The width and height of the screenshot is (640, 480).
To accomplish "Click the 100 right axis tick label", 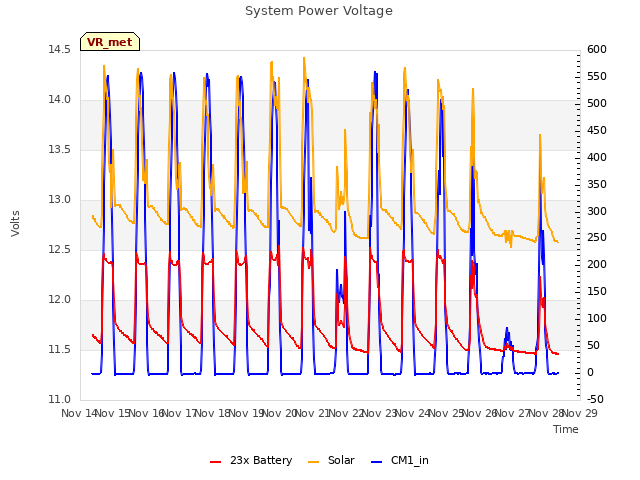I will [x=597, y=318].
